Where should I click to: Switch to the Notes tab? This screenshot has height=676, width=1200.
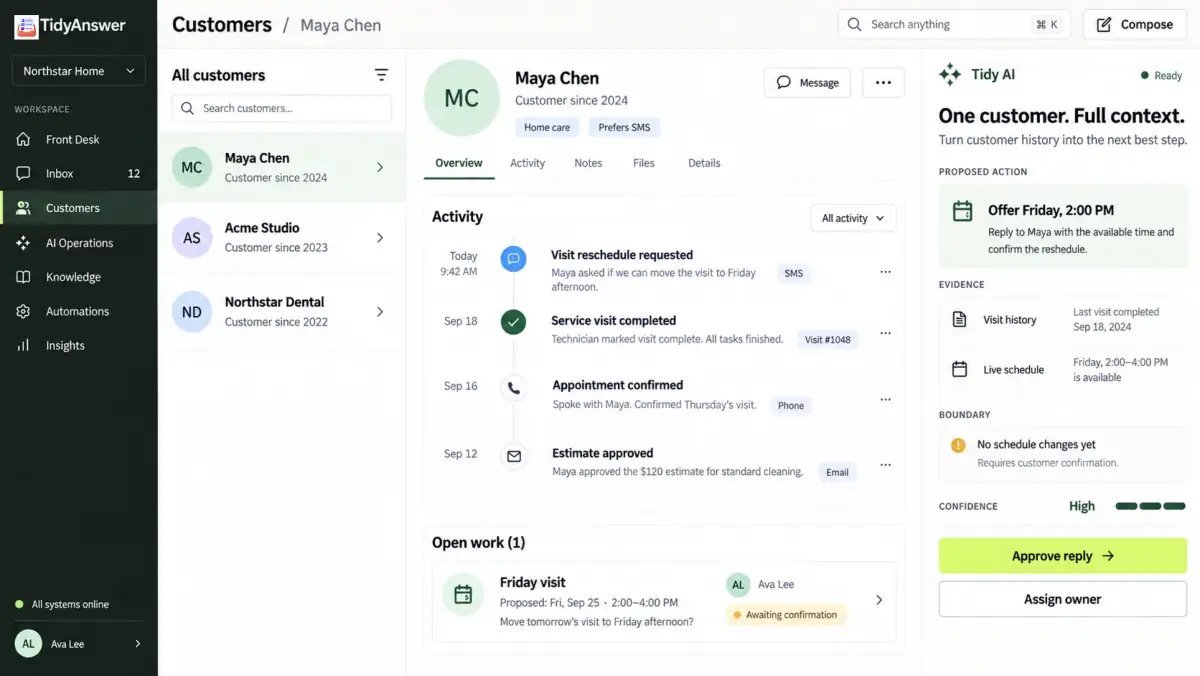(588, 163)
